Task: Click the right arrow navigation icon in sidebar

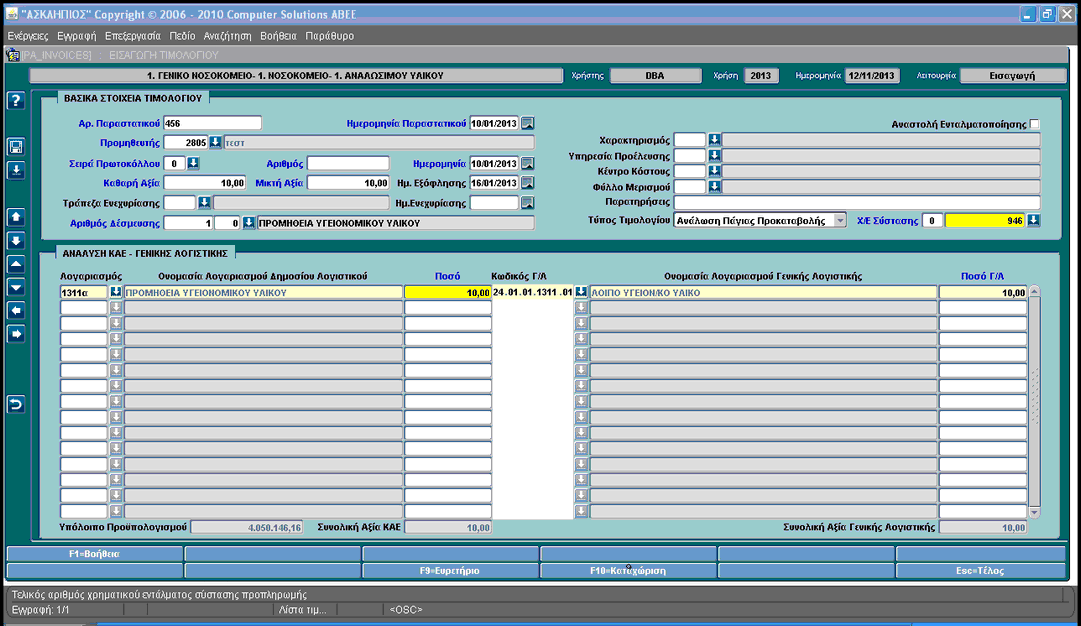Action: [16, 334]
